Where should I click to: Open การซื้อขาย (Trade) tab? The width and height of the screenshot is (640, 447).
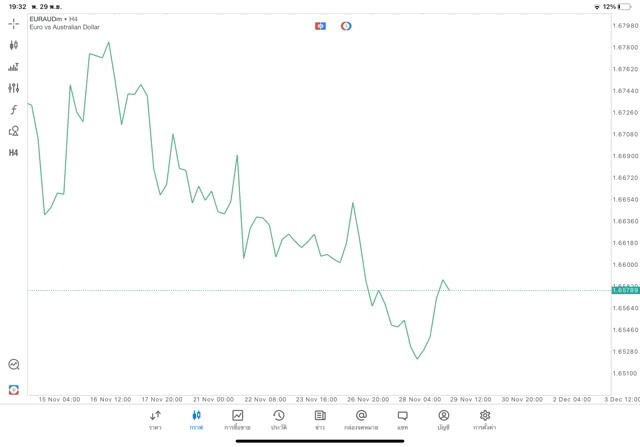tap(238, 419)
